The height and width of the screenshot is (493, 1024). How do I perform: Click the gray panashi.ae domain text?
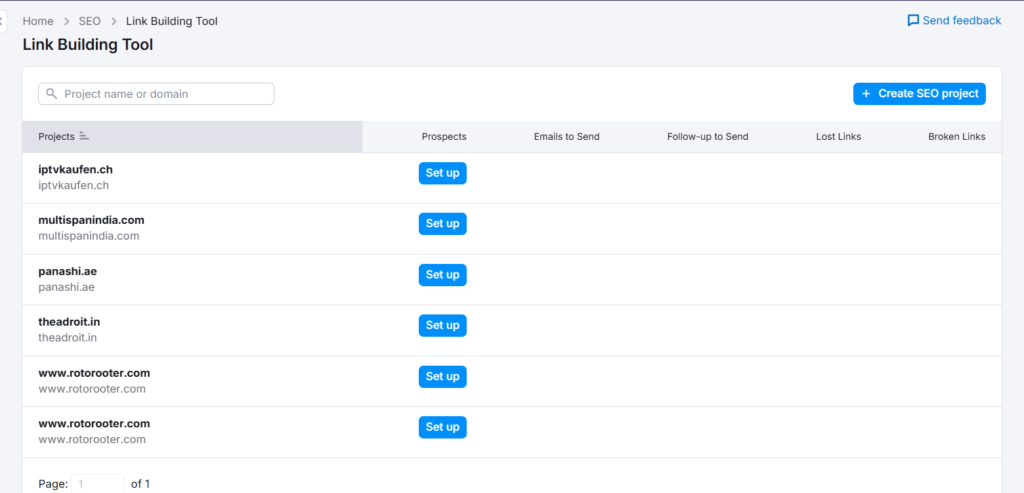click(x=67, y=287)
